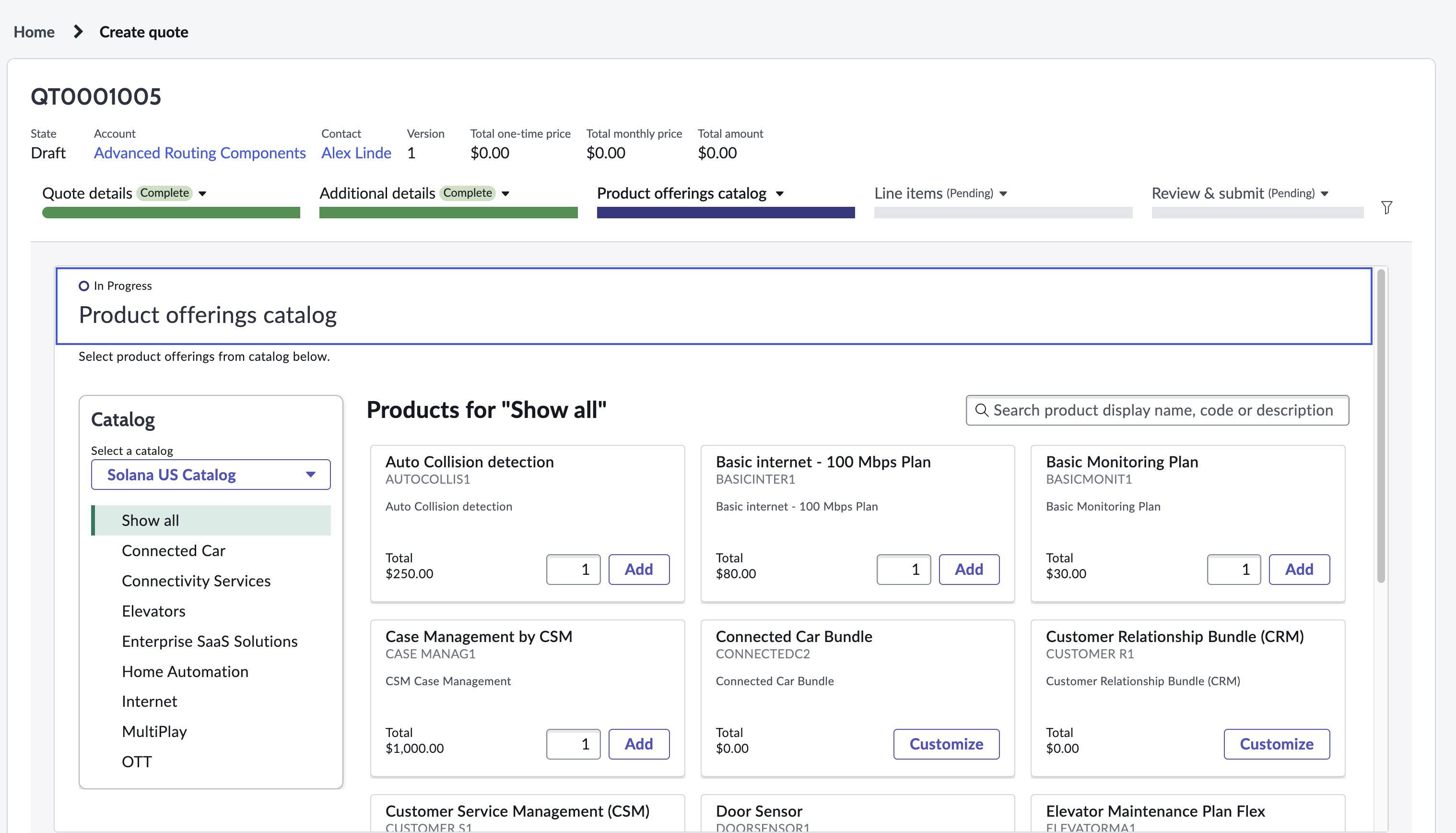Click the catalog panel vertical scrollbar
This screenshot has width=1456, height=833.
[x=1381, y=426]
